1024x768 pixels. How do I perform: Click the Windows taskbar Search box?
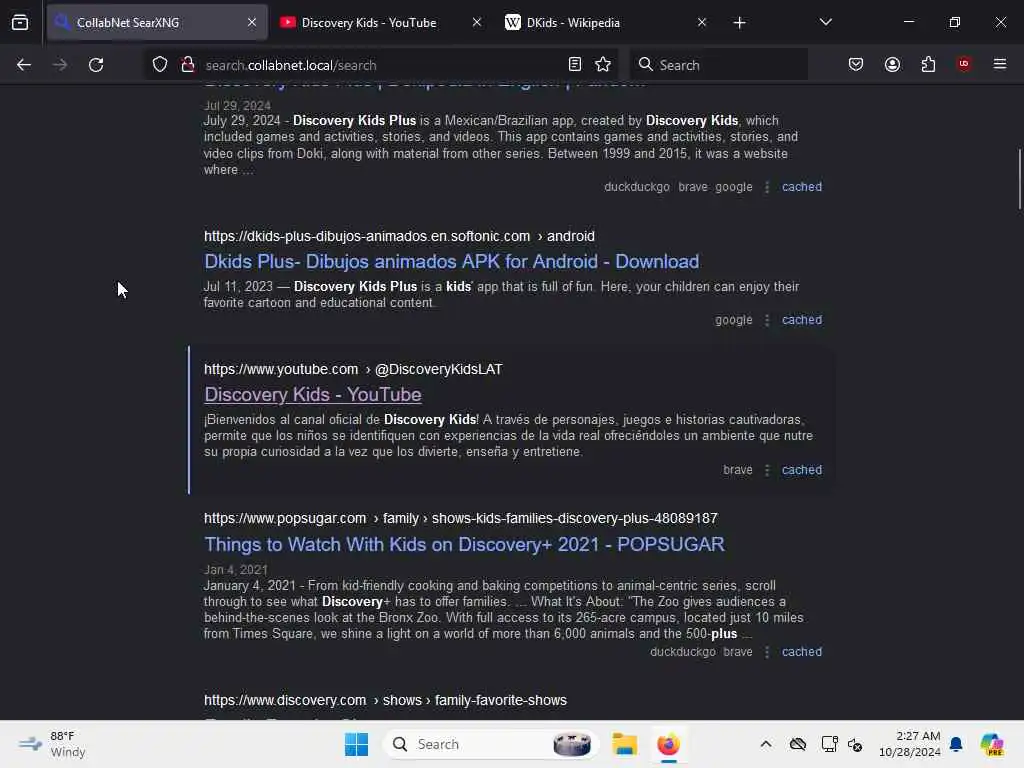(490, 744)
